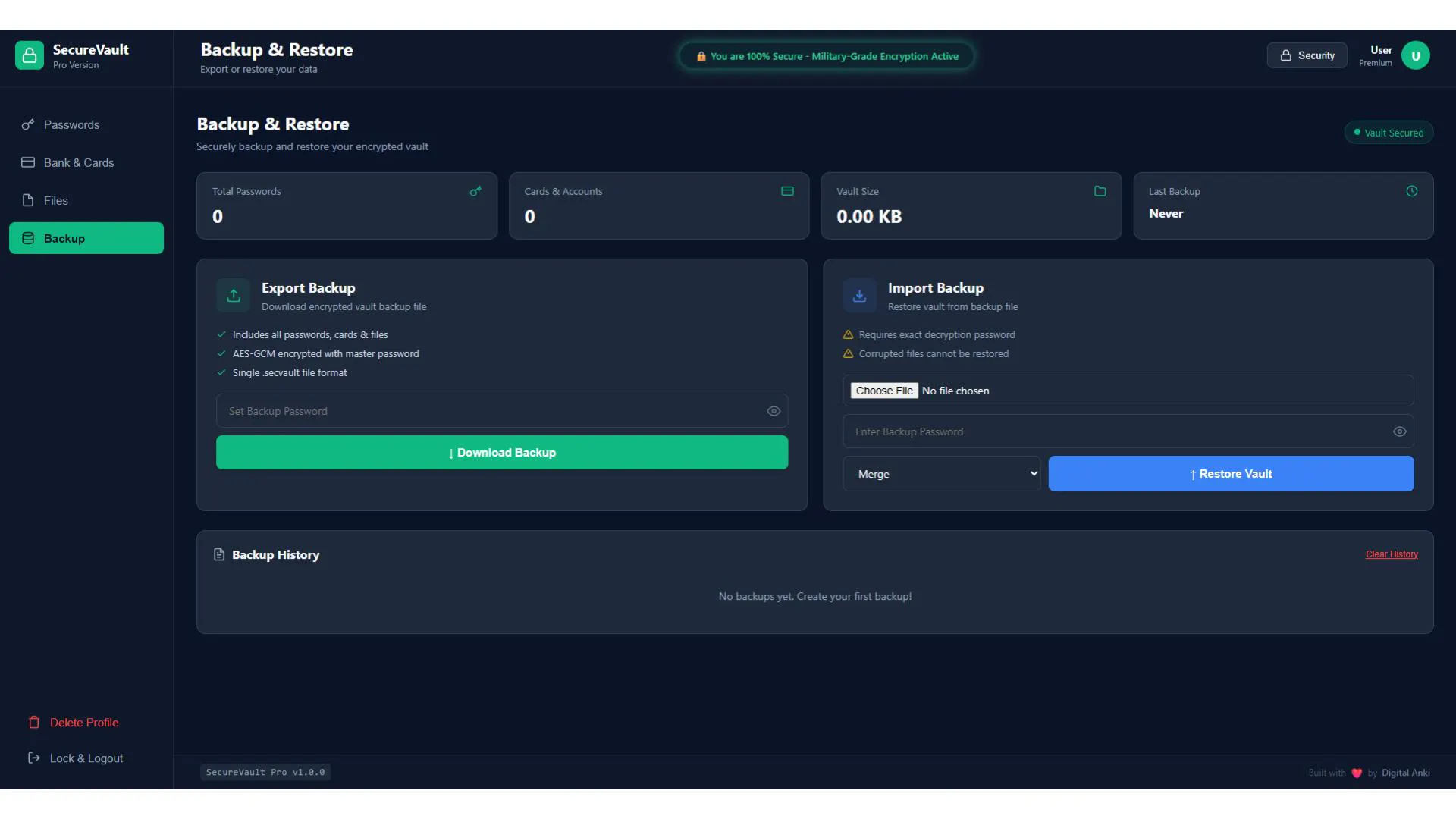Click Lock & Logout
Viewport: 1456px width, 819px height.
tap(86, 758)
